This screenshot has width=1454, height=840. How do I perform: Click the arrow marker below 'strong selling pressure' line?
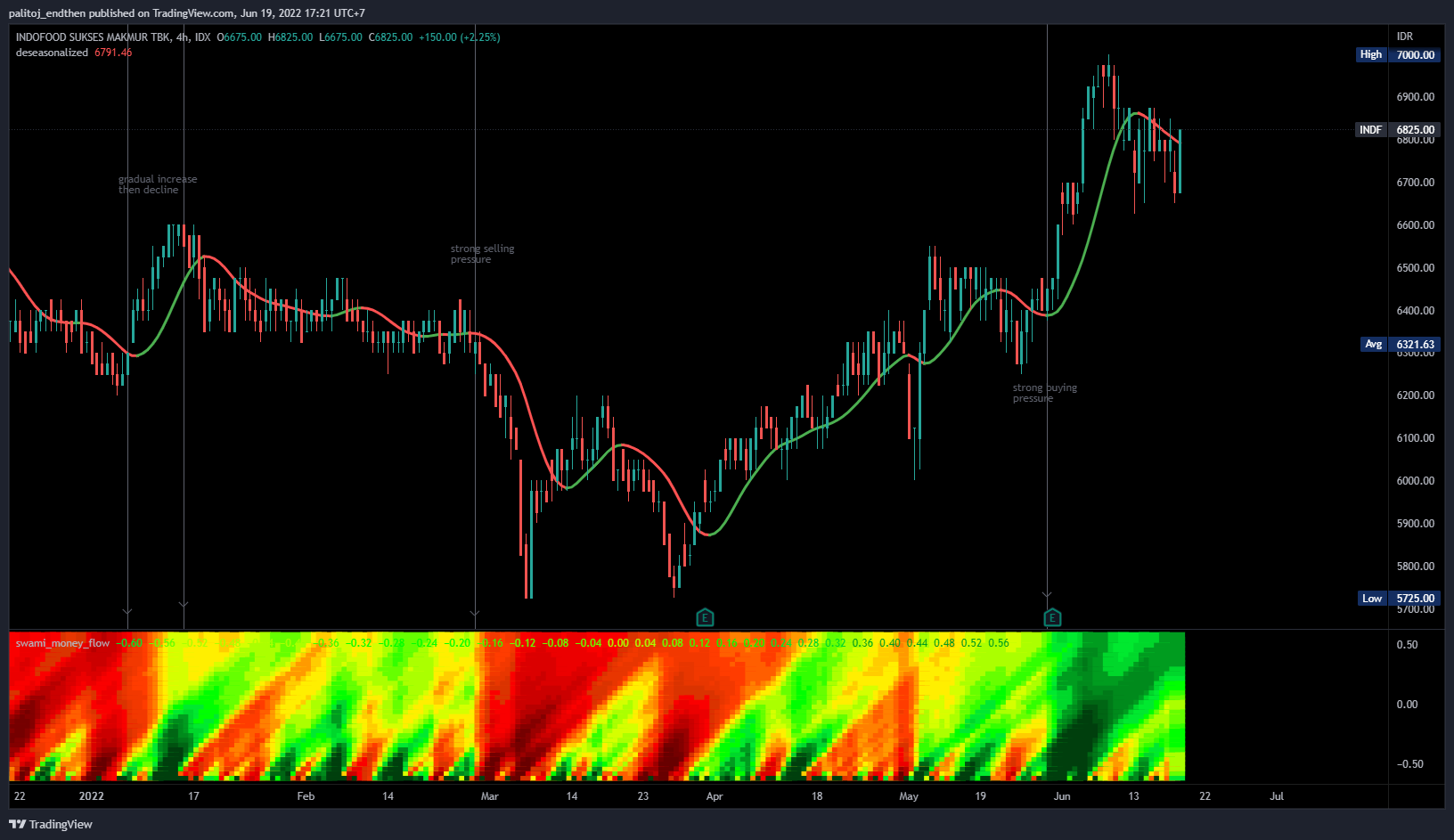[475, 613]
